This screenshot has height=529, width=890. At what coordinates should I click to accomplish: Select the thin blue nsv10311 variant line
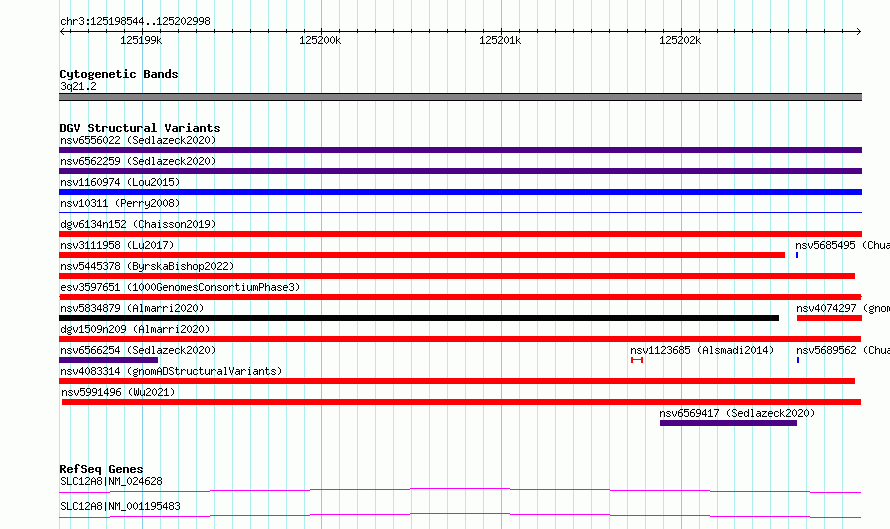point(460,213)
